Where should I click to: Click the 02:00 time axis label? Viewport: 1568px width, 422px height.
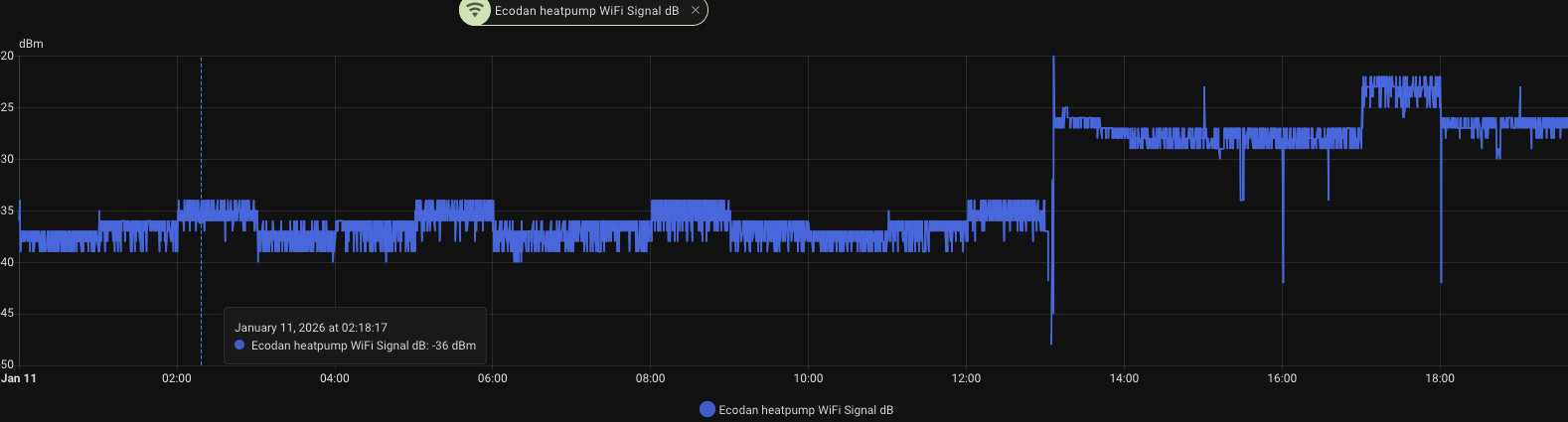pyautogui.click(x=177, y=378)
